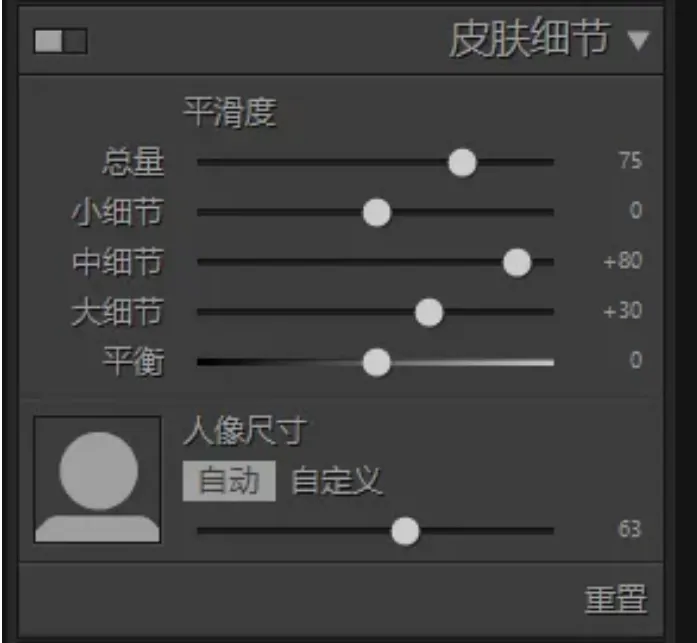Image resolution: width=697 pixels, height=643 pixels.
Task: Click the 平滑度 section label
Action: (230, 112)
